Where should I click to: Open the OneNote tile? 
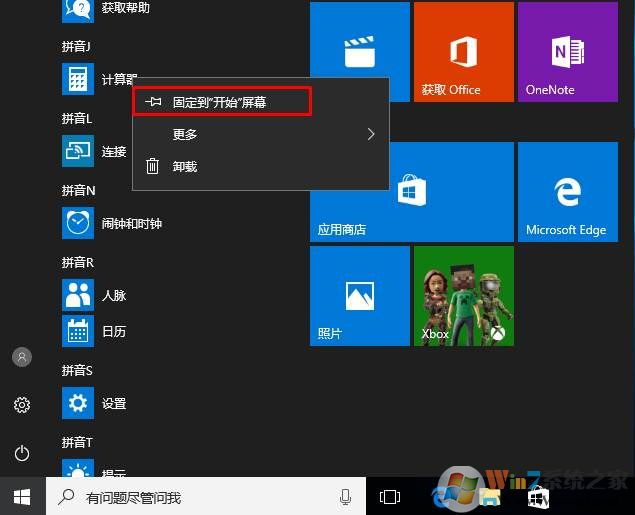click(x=568, y=52)
